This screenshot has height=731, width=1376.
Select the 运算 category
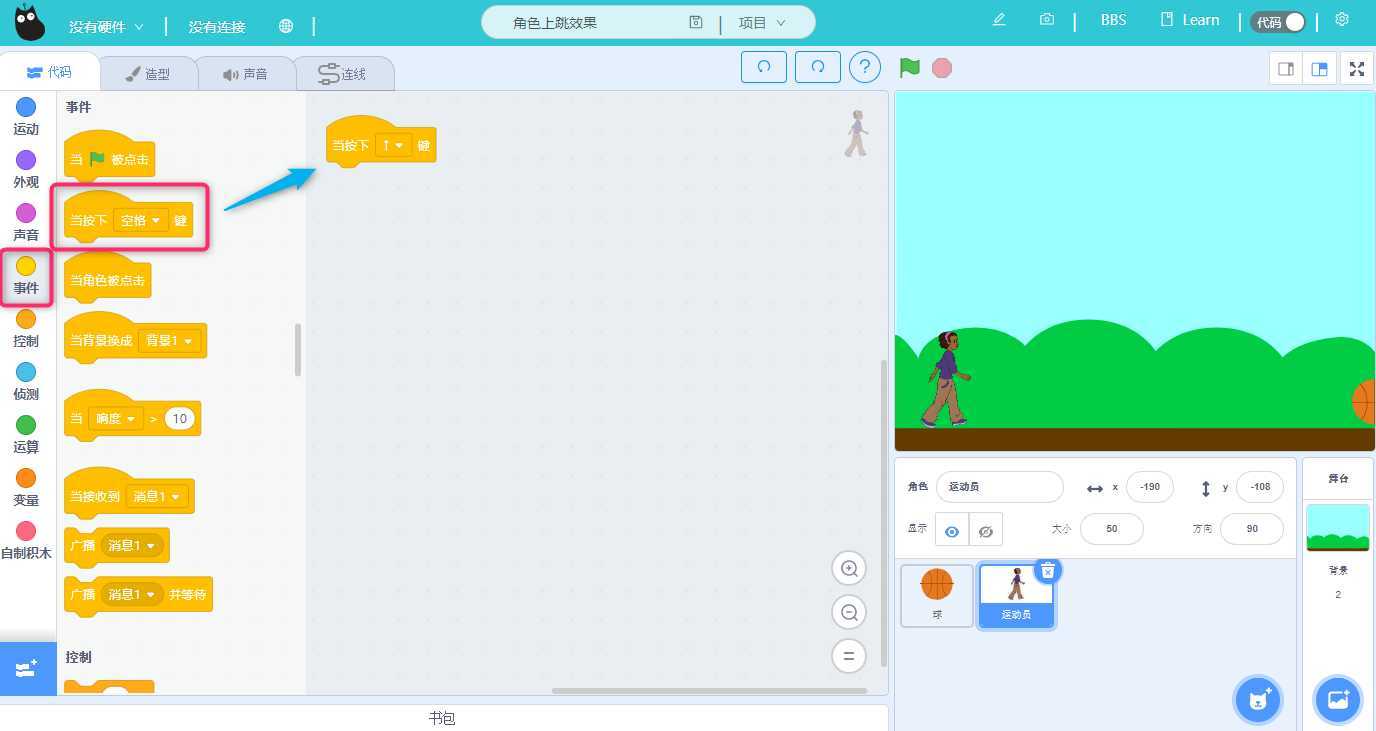pyautogui.click(x=26, y=435)
